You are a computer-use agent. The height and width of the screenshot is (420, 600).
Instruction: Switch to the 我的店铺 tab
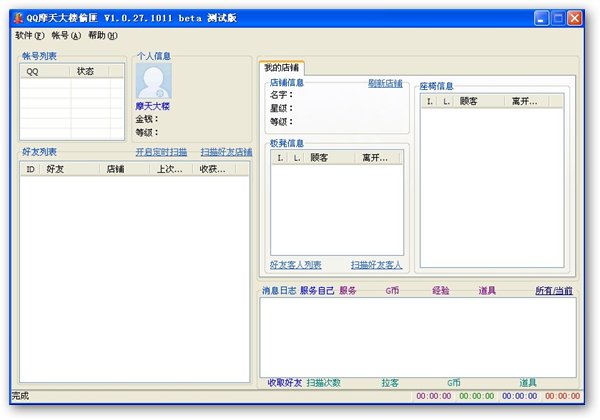pyautogui.click(x=282, y=68)
